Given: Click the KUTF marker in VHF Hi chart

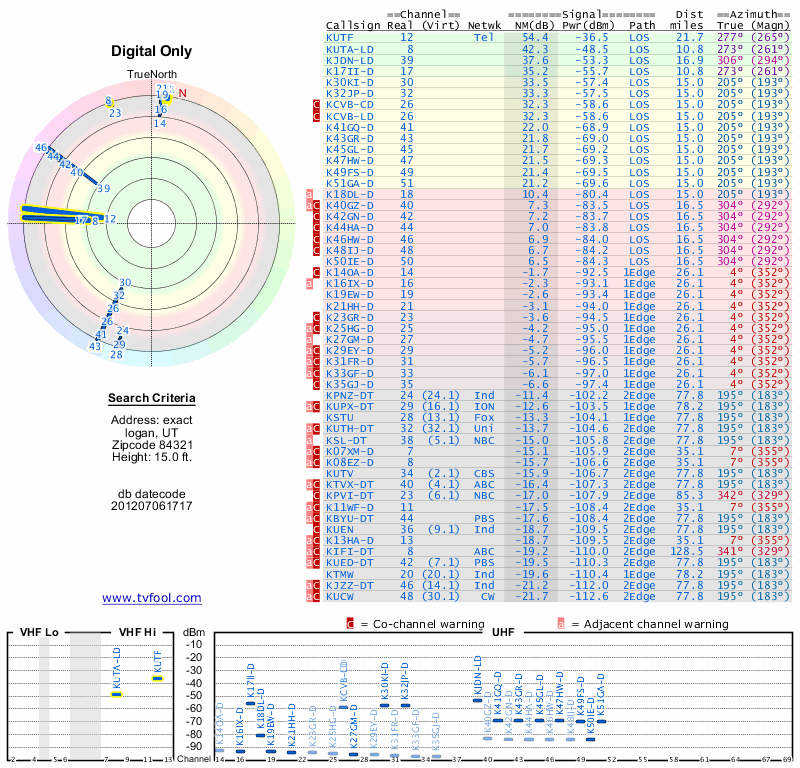Looking at the screenshot, I should [x=158, y=678].
